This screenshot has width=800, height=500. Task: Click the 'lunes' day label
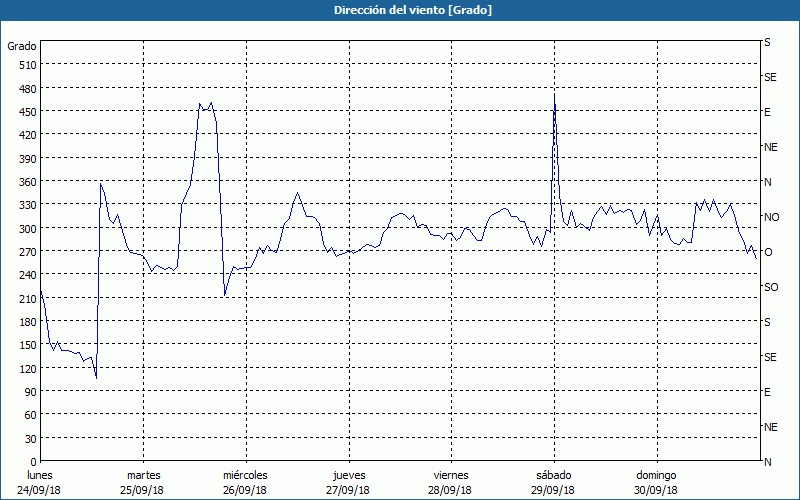39,475
